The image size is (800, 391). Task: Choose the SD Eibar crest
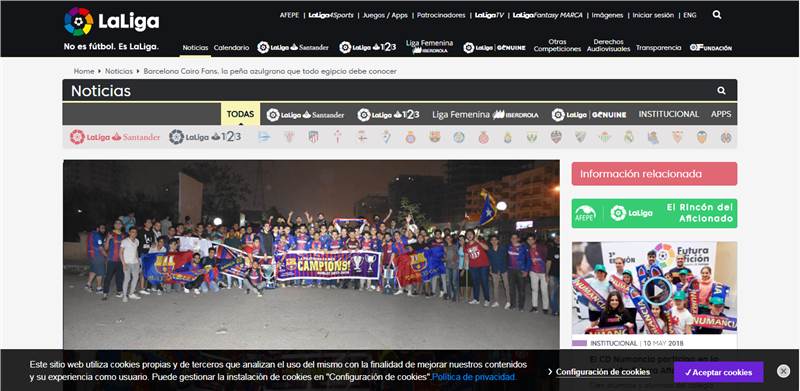click(x=386, y=137)
